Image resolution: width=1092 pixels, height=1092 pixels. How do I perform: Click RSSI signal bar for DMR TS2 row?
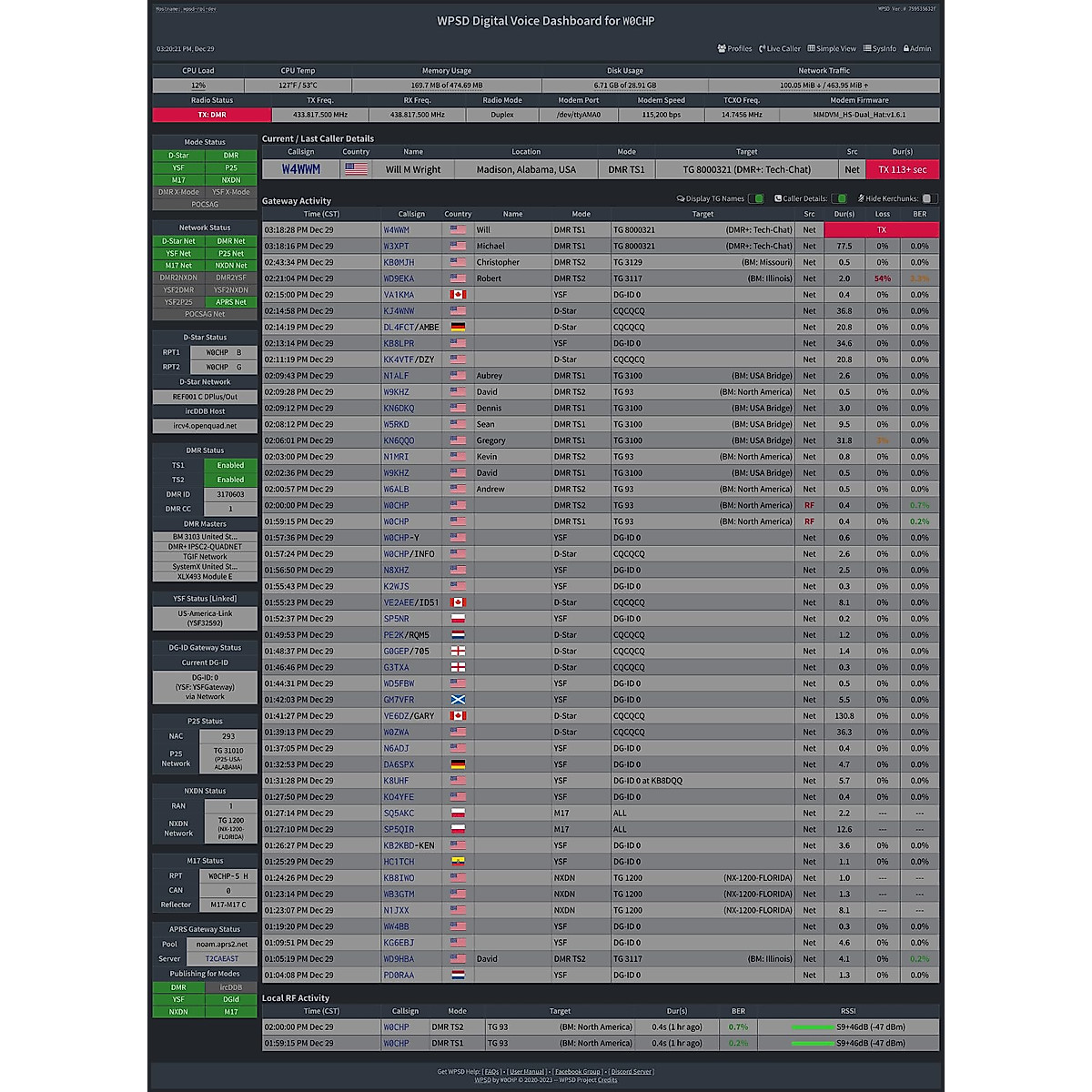(x=812, y=1027)
